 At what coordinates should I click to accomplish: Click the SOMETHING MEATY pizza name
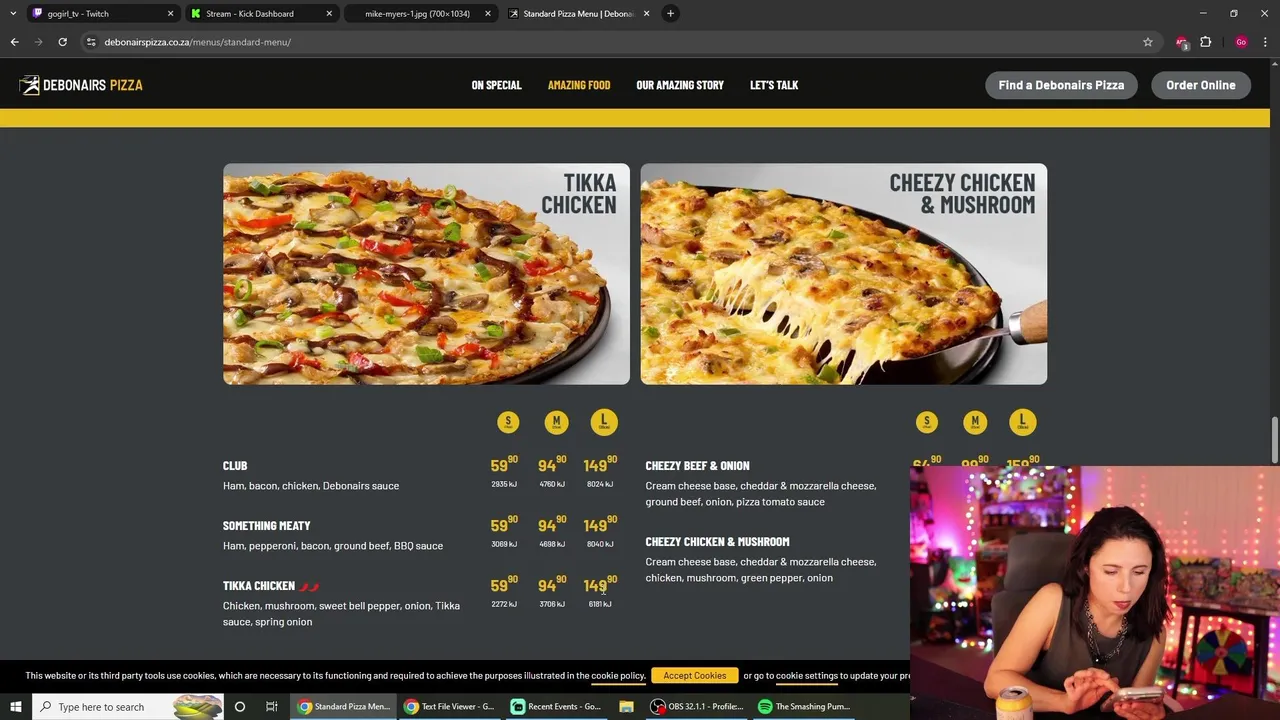pos(267,526)
